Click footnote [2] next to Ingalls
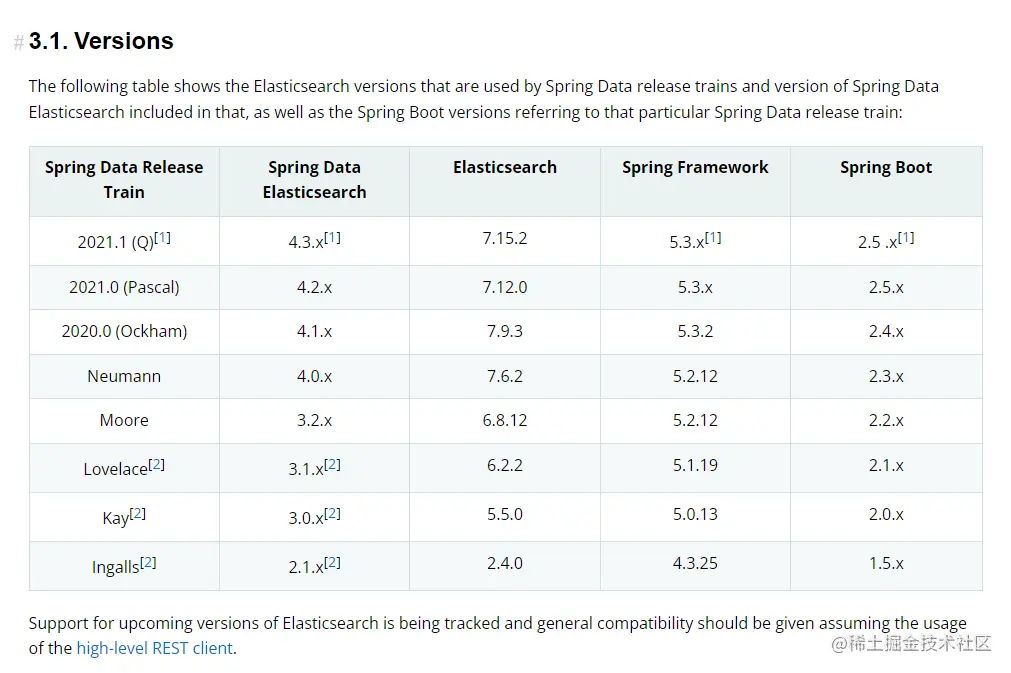Screen dimensions: 1011x673 click(148, 563)
